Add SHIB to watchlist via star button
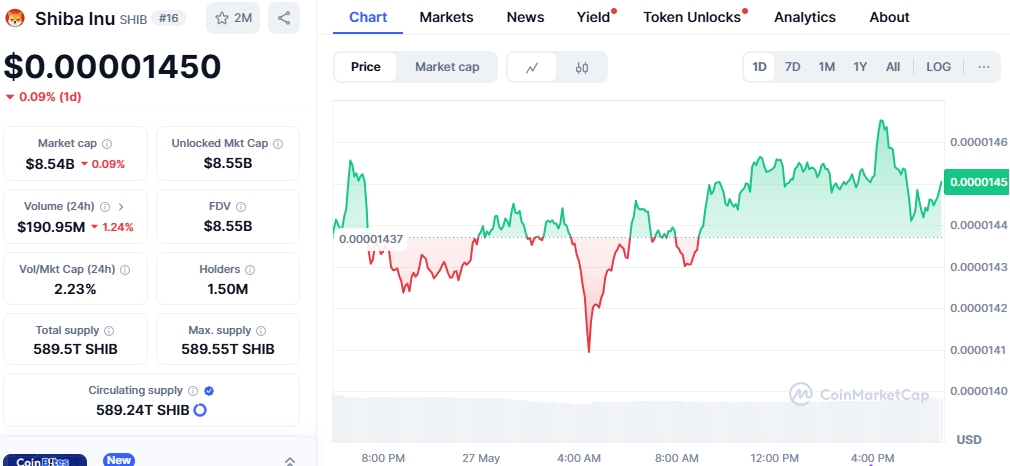This screenshot has width=1010, height=466. click(x=233, y=18)
